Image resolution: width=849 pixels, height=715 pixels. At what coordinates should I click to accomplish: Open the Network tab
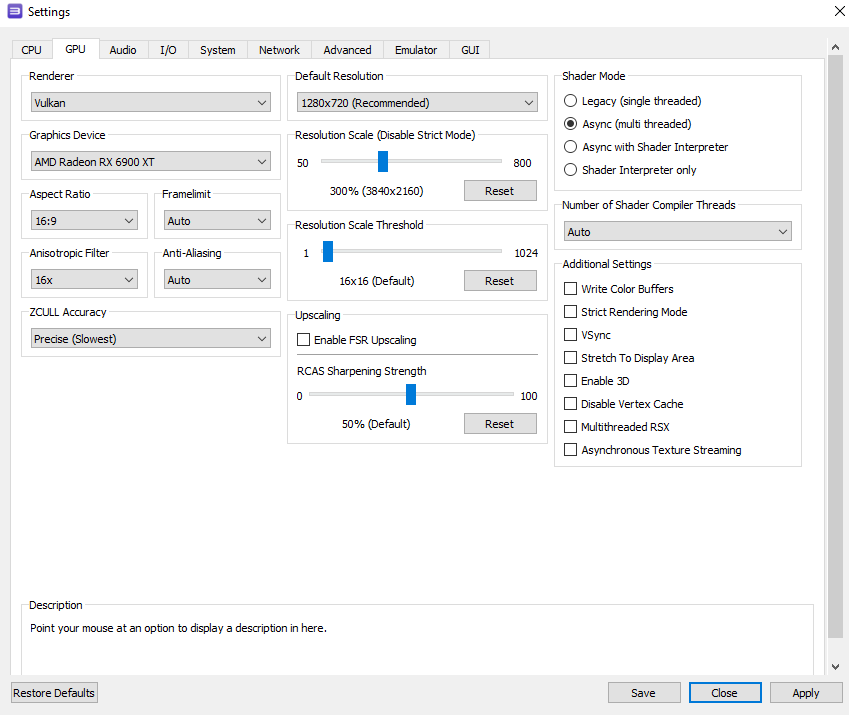coord(279,50)
